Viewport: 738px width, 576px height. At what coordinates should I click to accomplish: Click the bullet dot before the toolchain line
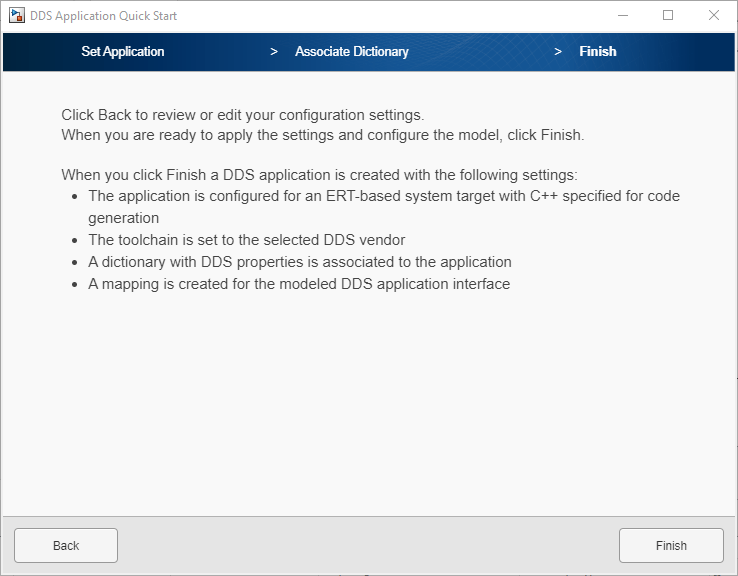coord(75,241)
